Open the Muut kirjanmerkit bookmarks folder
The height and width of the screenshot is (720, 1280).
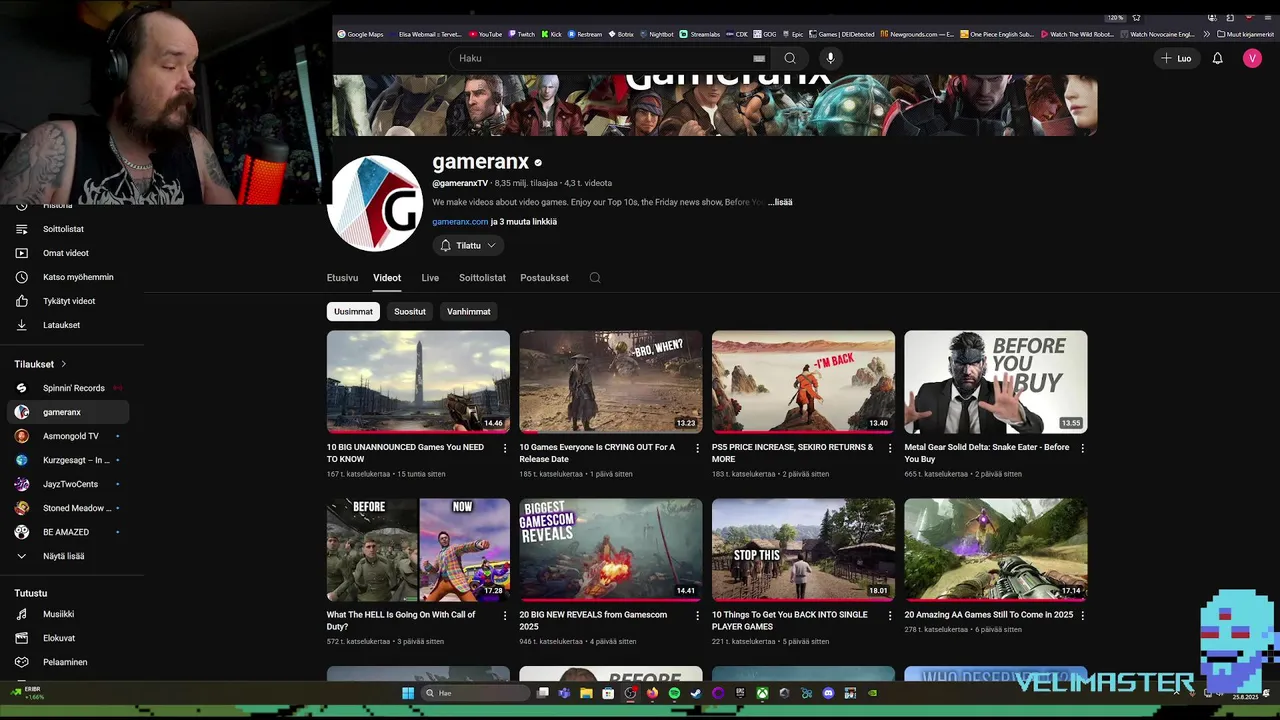click(1246, 34)
